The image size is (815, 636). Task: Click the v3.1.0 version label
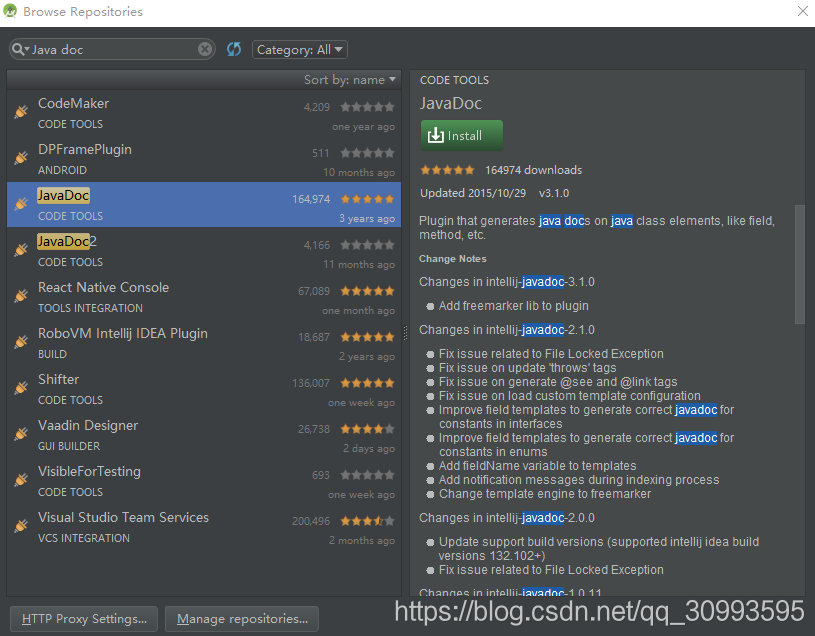tap(554, 193)
